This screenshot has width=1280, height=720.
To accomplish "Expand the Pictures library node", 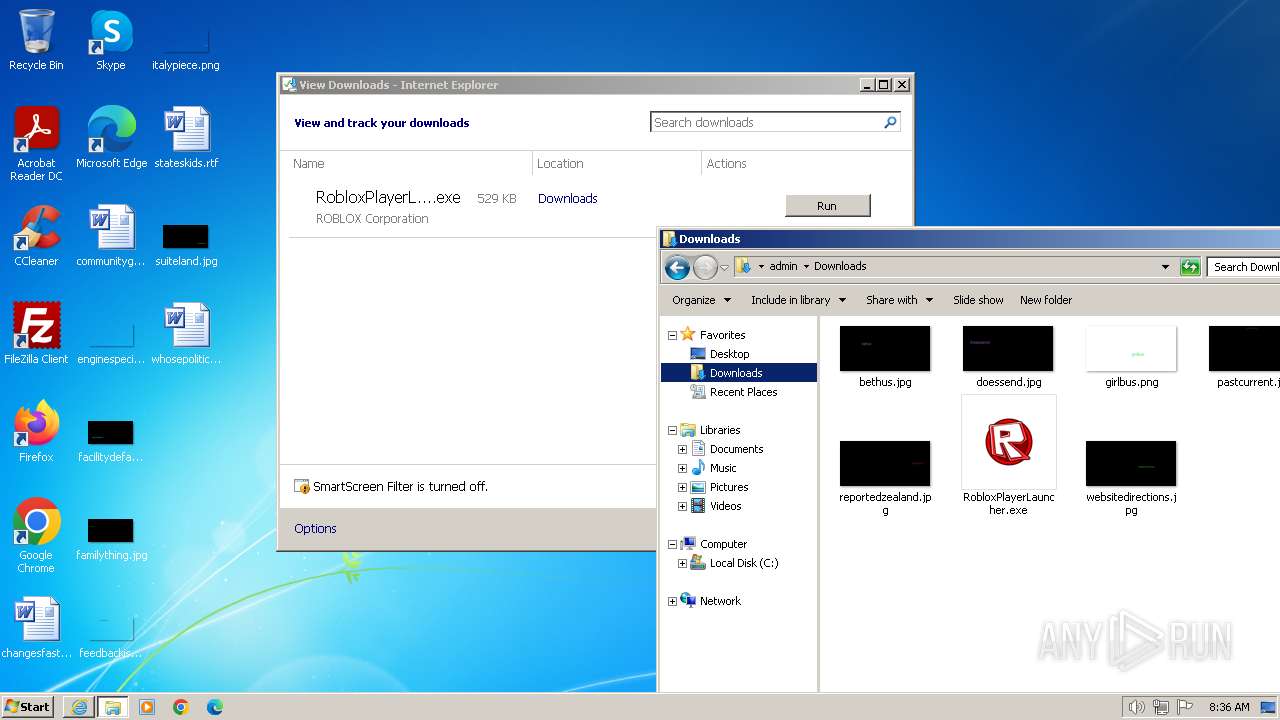I will pyautogui.click(x=682, y=487).
